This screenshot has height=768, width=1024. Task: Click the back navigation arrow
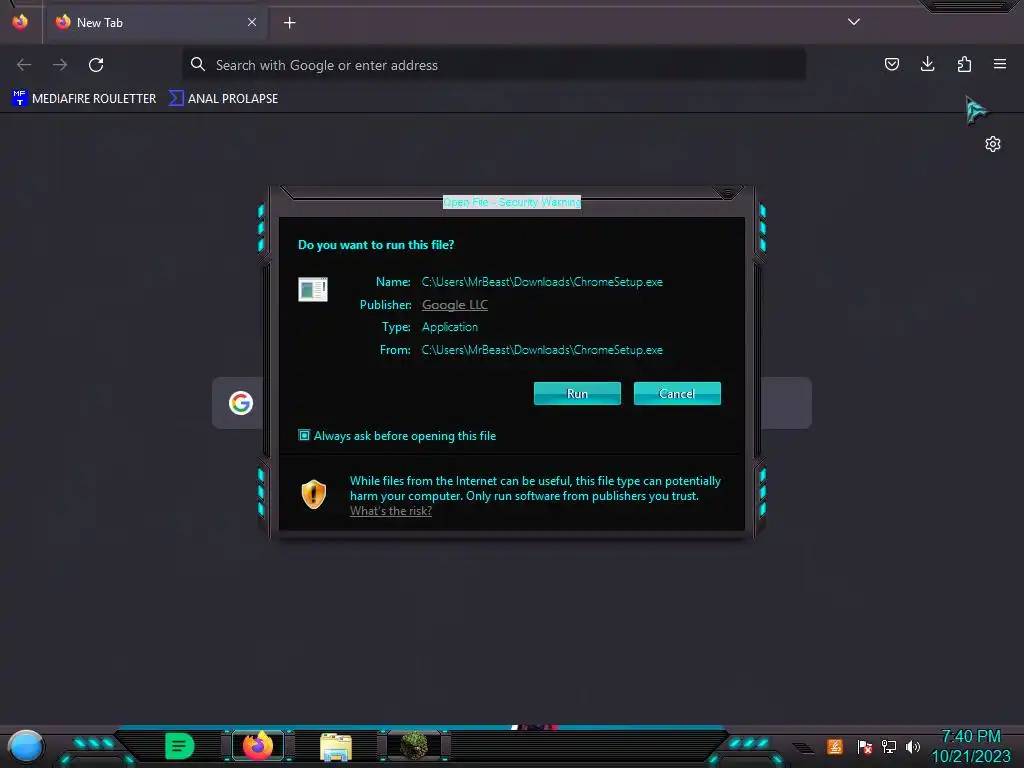point(24,65)
